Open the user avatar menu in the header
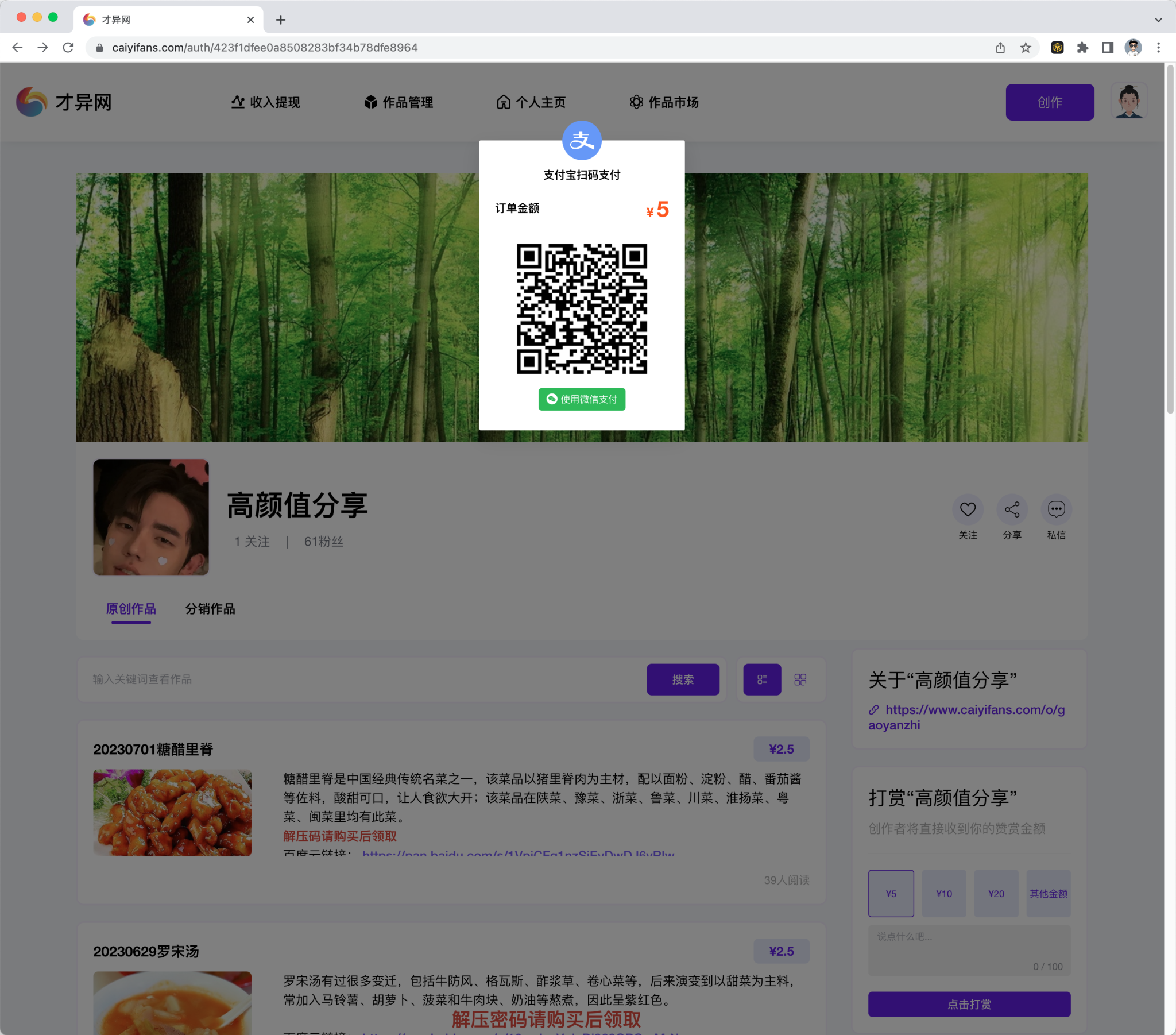This screenshot has width=1176, height=1035. click(x=1129, y=102)
